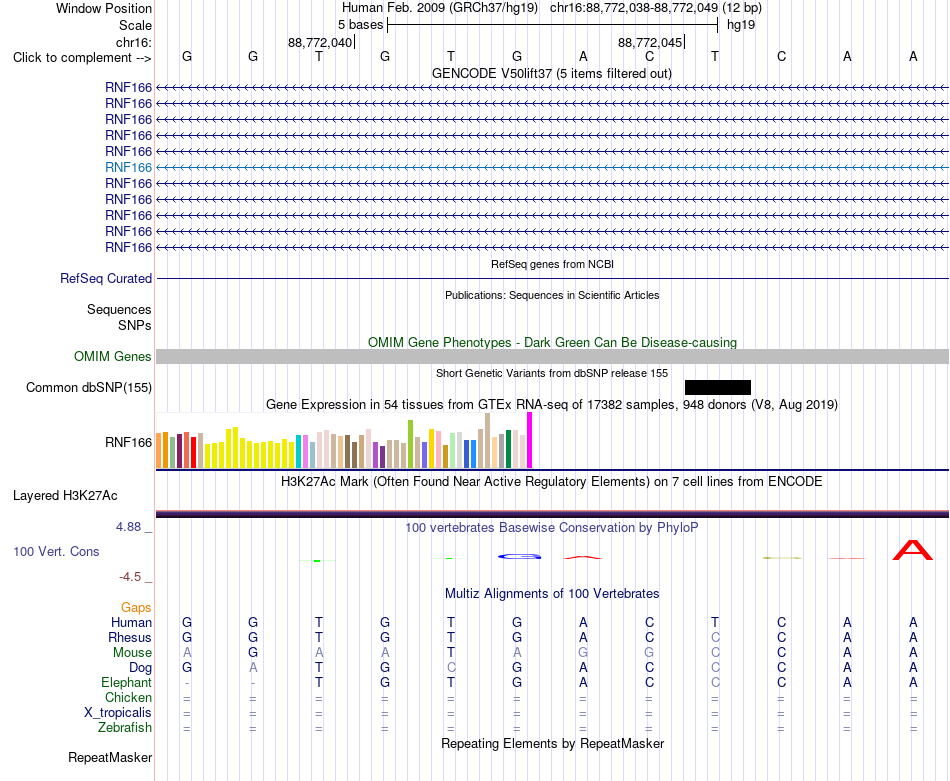This screenshot has width=950, height=781.
Task: Click the black dbSNP variant block
Action: click(717, 387)
